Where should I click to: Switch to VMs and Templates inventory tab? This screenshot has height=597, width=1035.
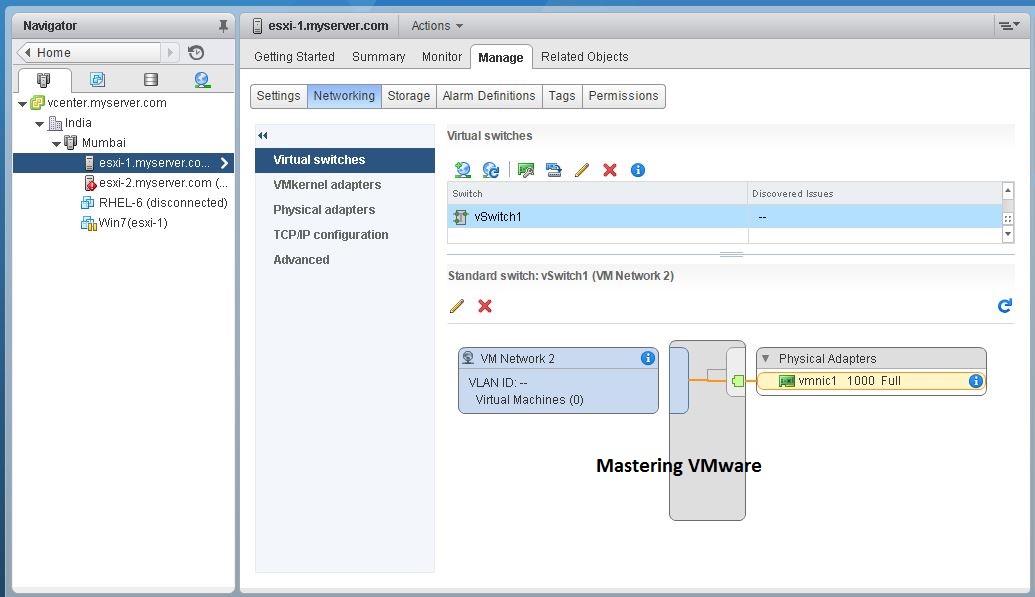[97, 80]
